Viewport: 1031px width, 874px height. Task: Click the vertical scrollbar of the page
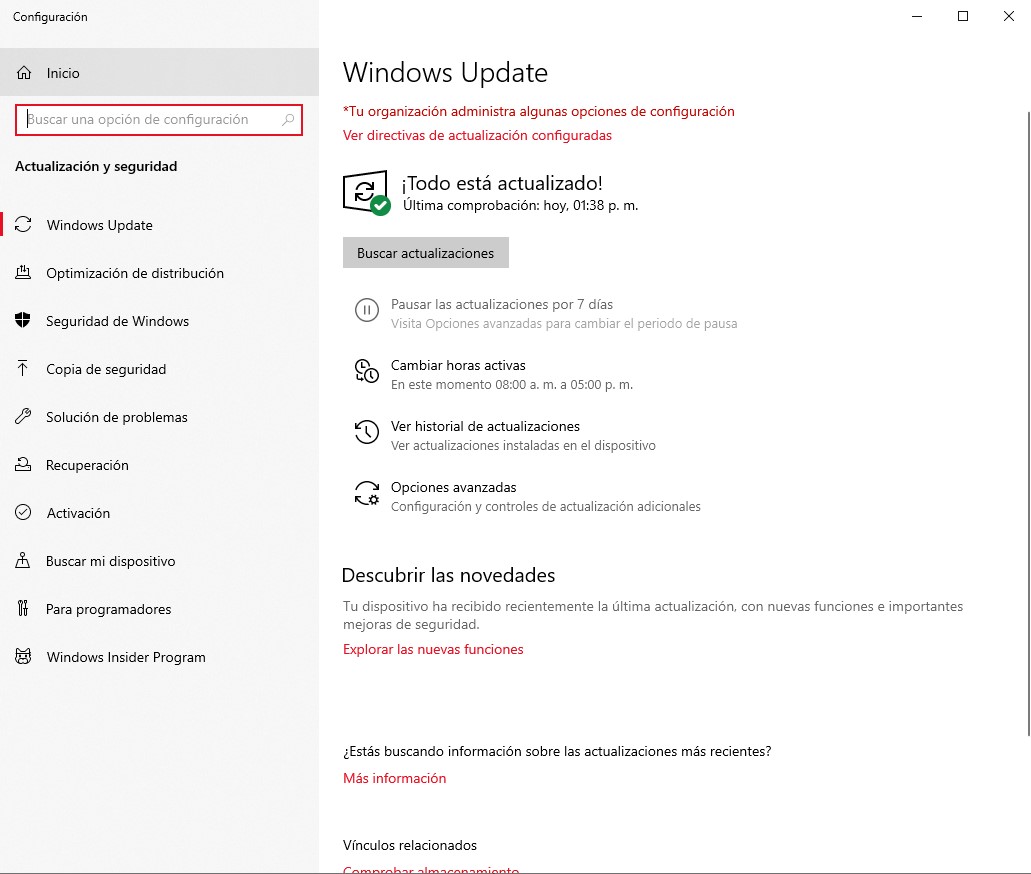1028,424
